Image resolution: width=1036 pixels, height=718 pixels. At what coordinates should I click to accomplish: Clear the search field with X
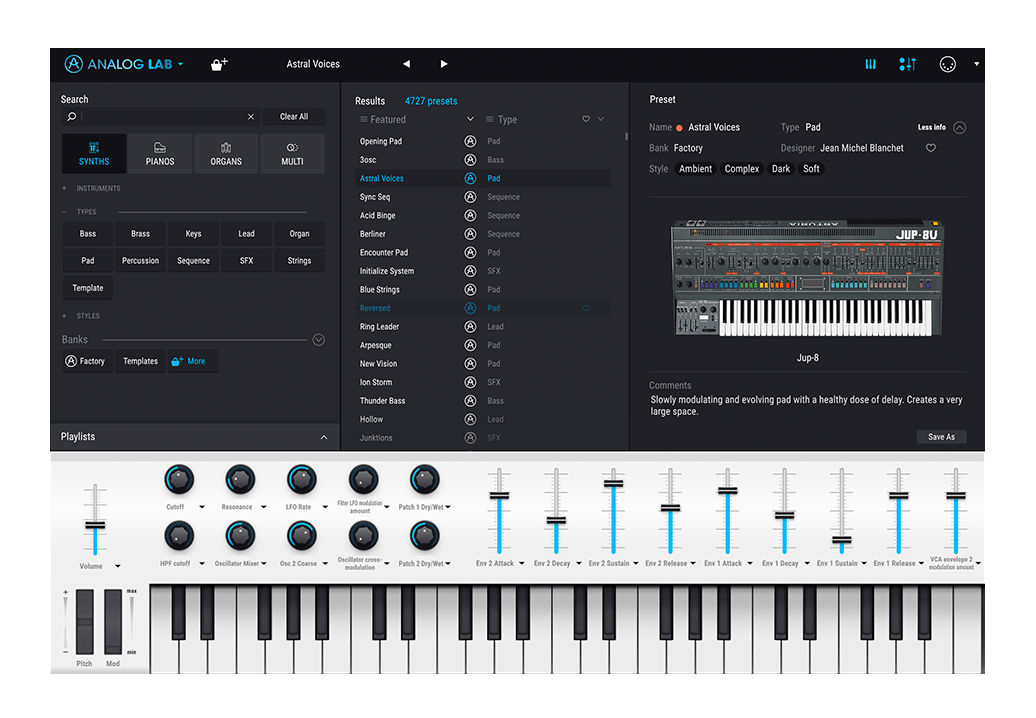[251, 117]
